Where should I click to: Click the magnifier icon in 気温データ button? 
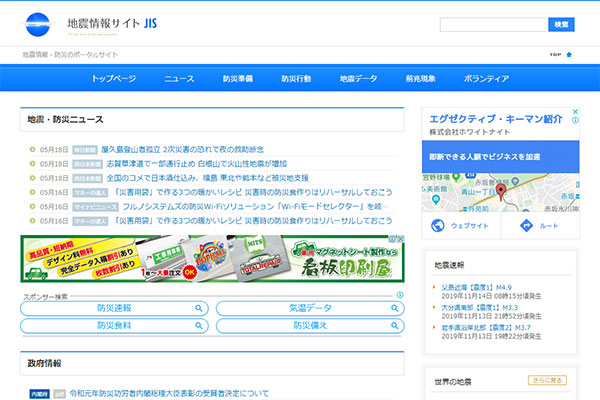click(x=396, y=308)
